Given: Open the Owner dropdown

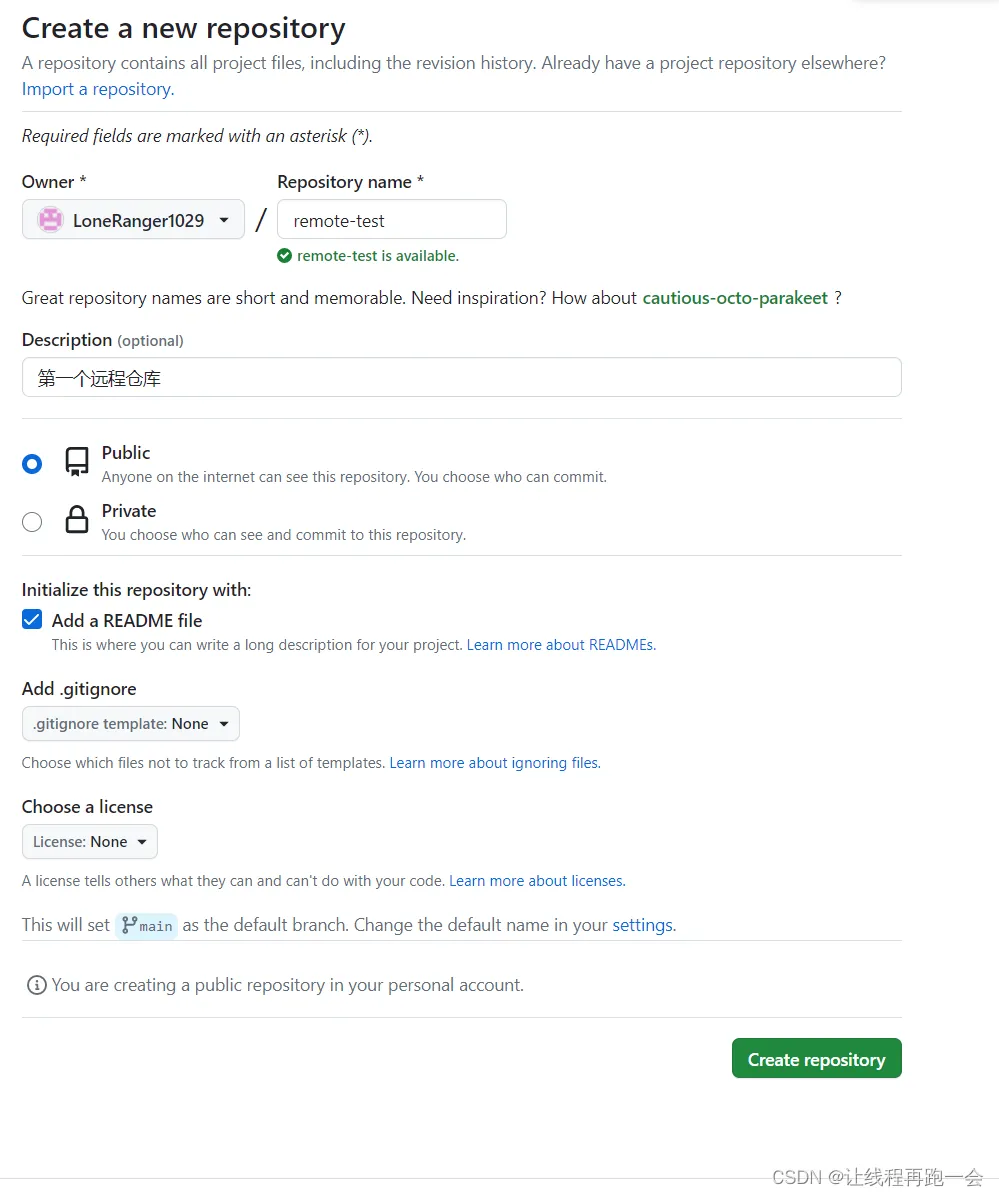Looking at the screenshot, I should coord(133,220).
